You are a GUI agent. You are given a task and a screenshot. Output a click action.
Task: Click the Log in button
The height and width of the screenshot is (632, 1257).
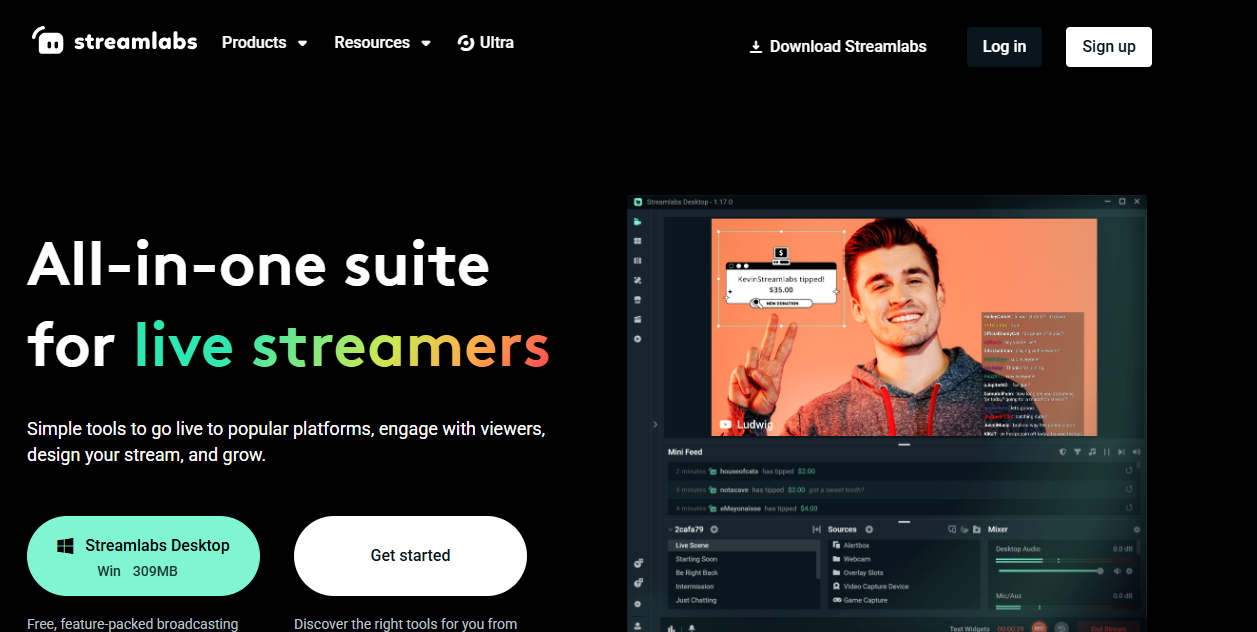pyautogui.click(x=1004, y=47)
